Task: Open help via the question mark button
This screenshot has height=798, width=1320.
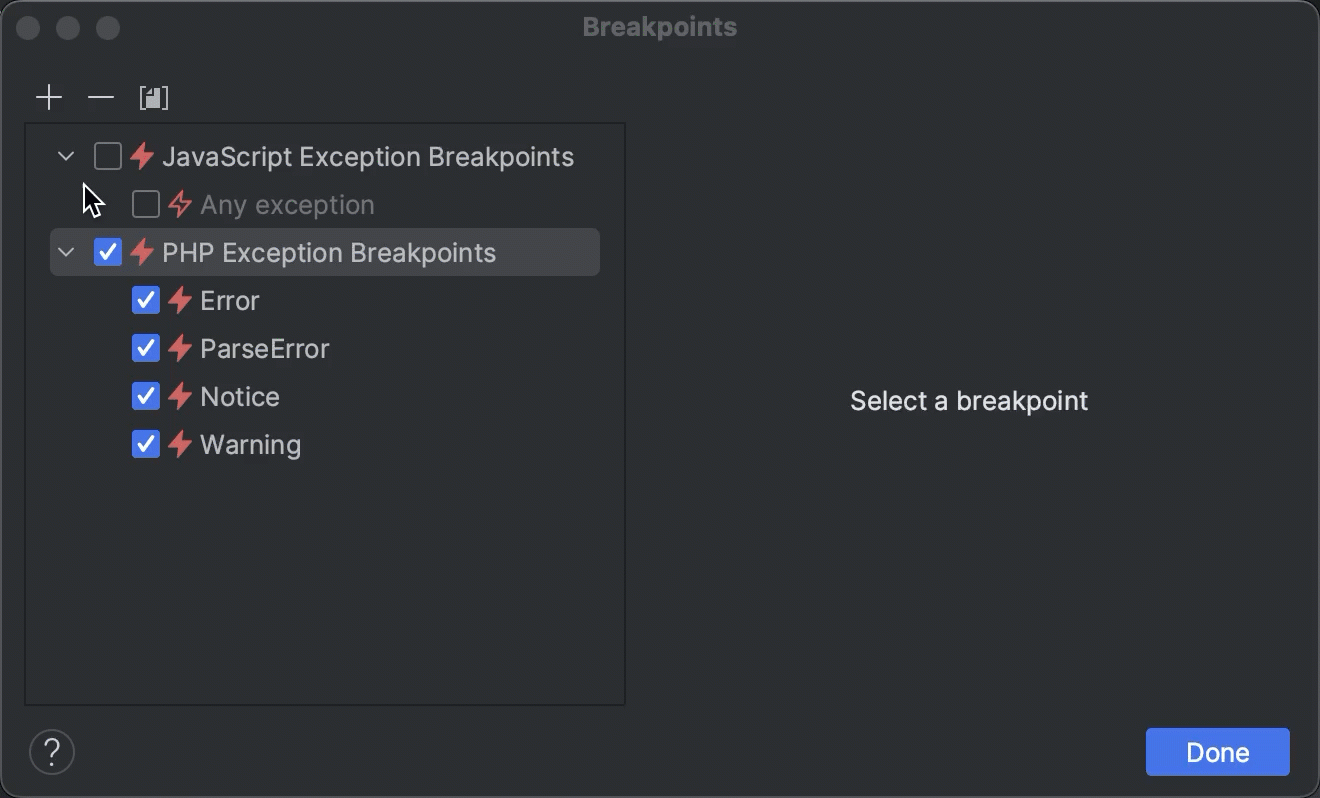Action: coord(52,752)
